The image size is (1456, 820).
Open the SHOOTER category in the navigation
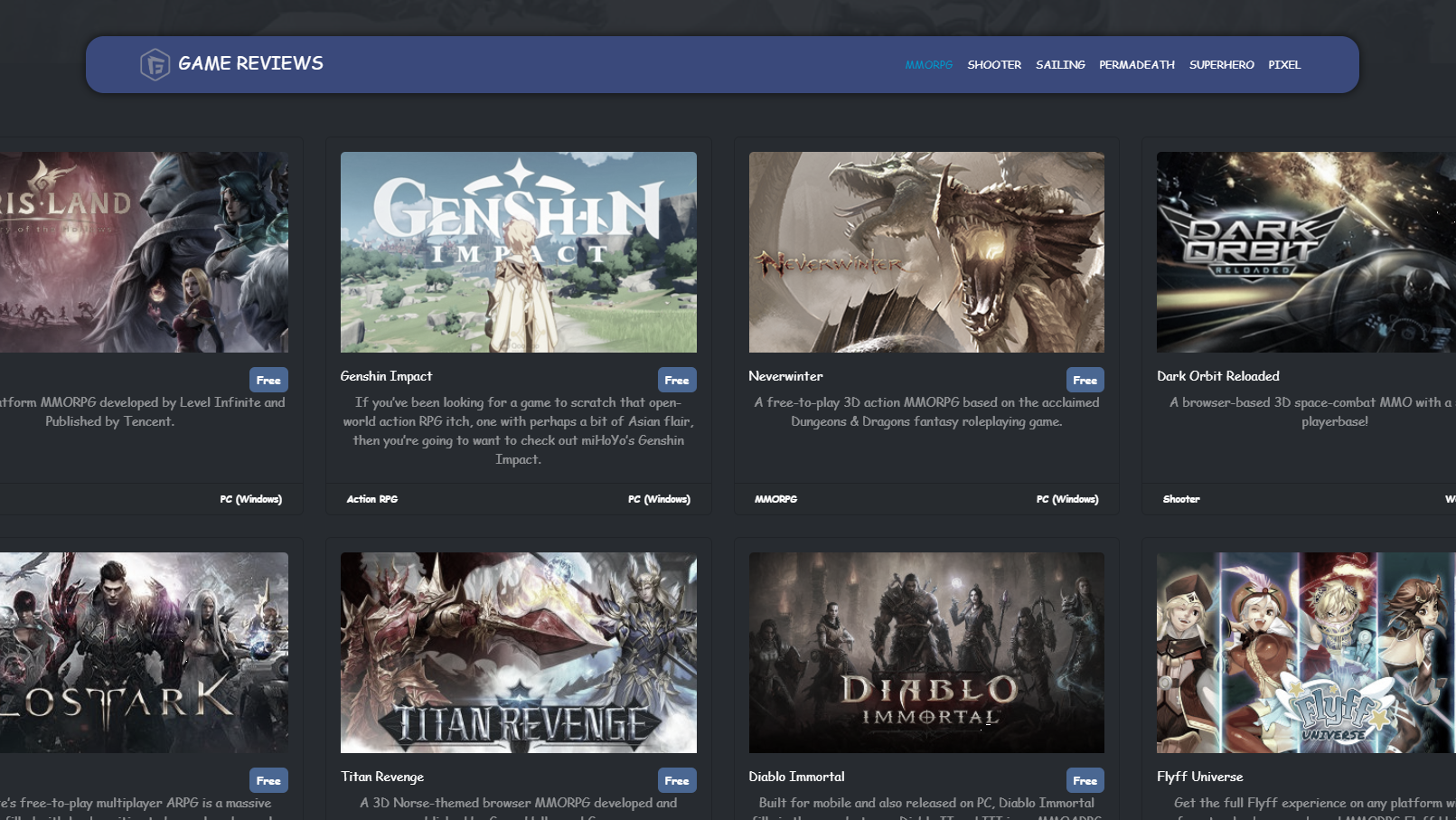click(x=993, y=64)
